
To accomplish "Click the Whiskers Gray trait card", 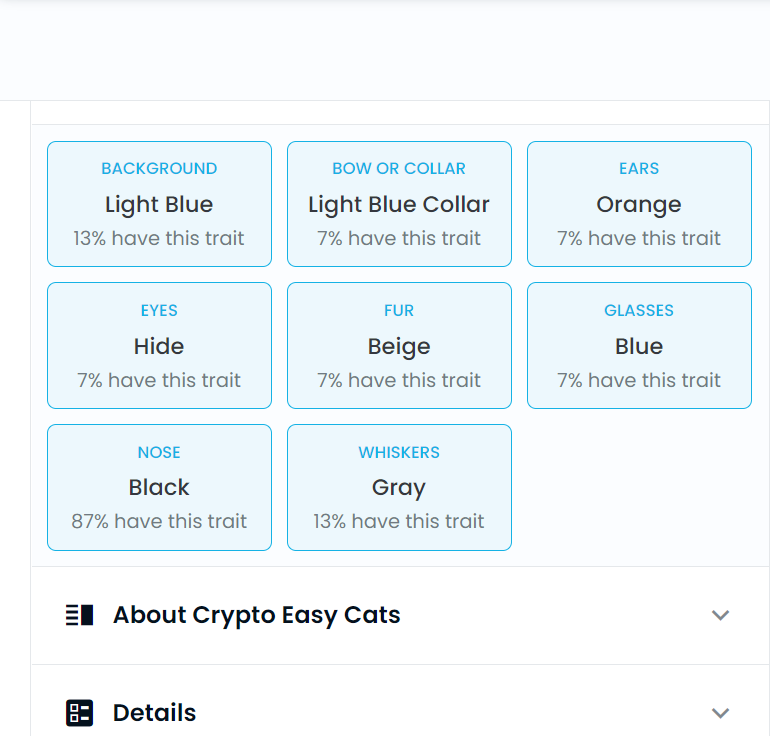I will pyautogui.click(x=399, y=487).
